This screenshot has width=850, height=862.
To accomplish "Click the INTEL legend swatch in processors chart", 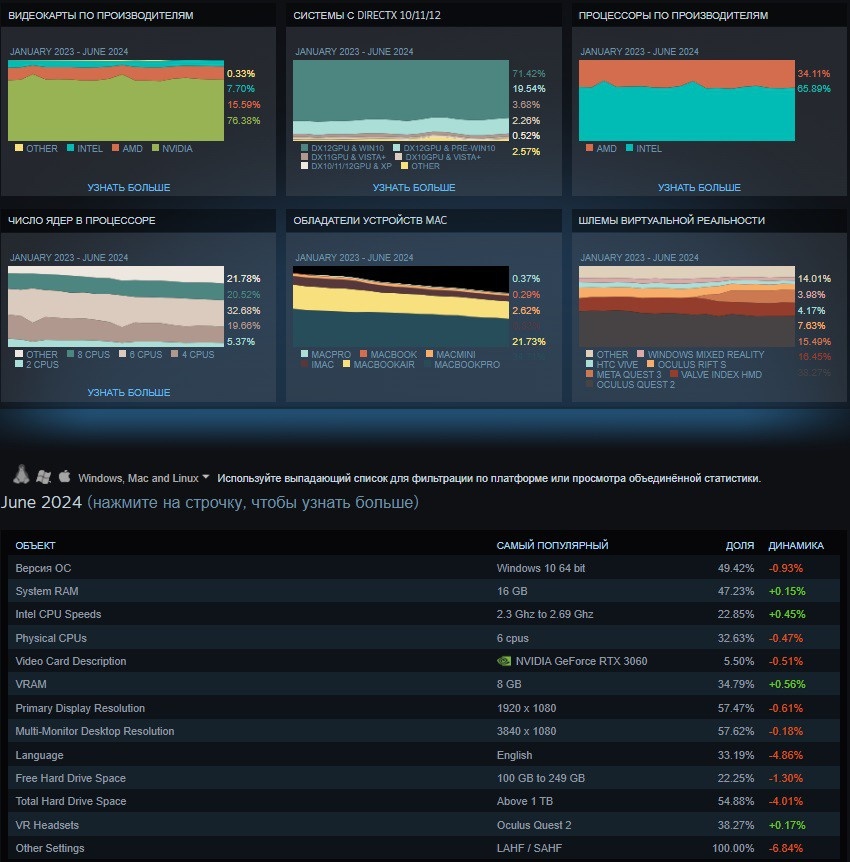I will (x=630, y=148).
